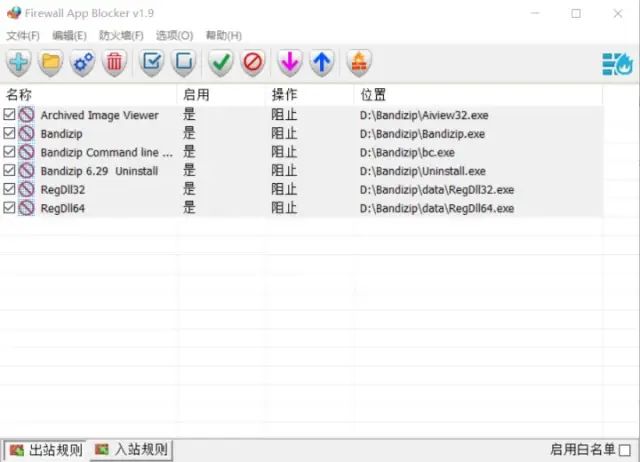Uncheck the Archived Image Viewer checkbox
Viewport: 640px width, 462px height.
[x=9, y=115]
